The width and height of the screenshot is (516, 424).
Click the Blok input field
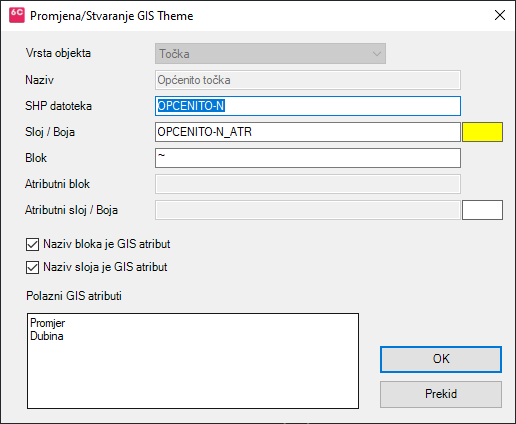[308, 158]
